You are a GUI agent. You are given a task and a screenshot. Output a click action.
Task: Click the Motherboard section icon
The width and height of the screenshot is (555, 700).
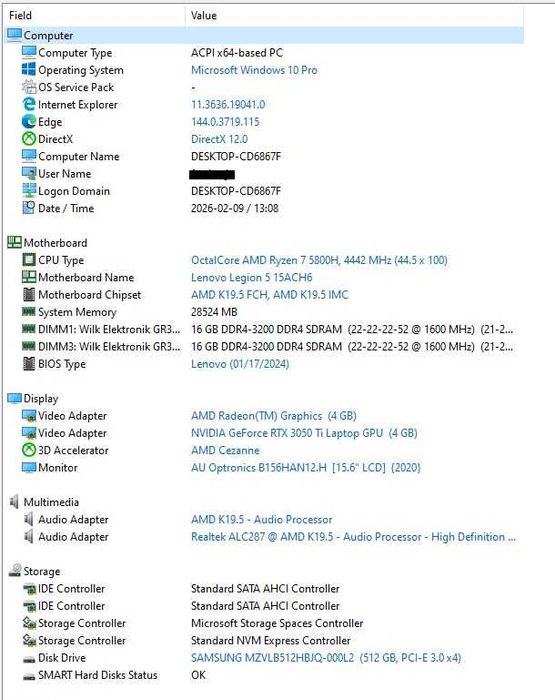[14, 242]
